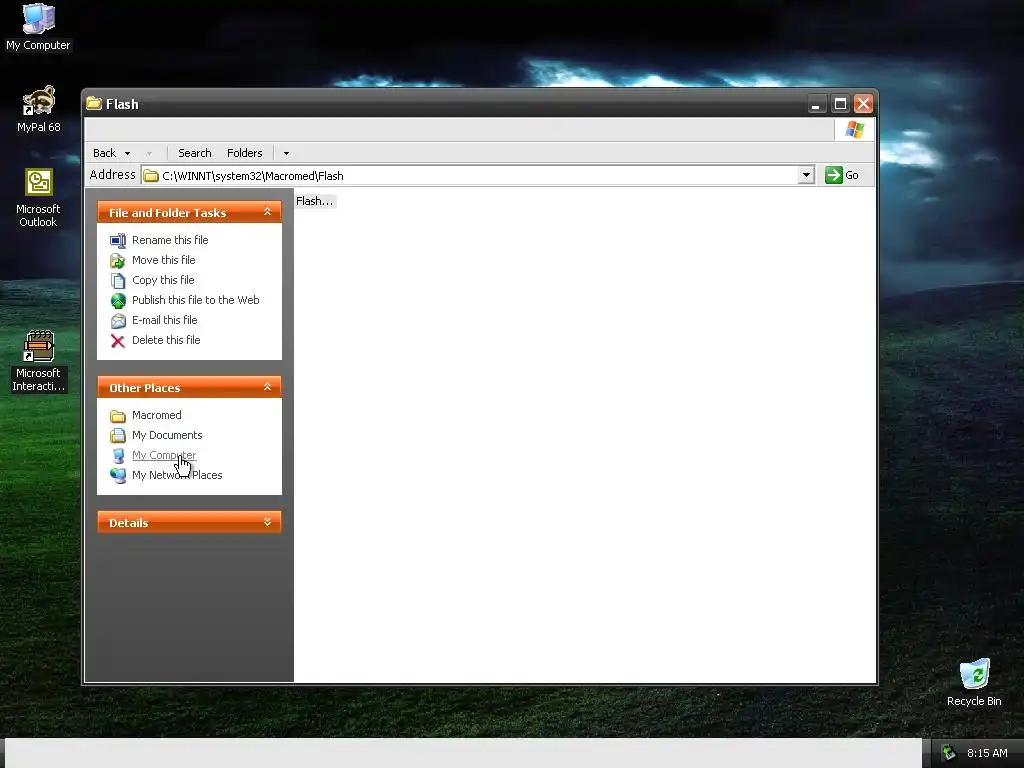Click the folder icon in address bar
Image resolution: width=1024 pixels, height=768 pixels.
point(151,176)
